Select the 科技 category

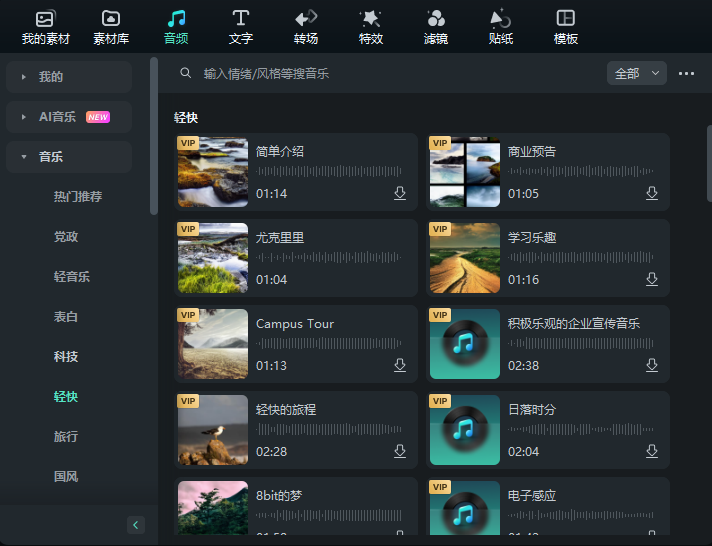click(x=66, y=357)
